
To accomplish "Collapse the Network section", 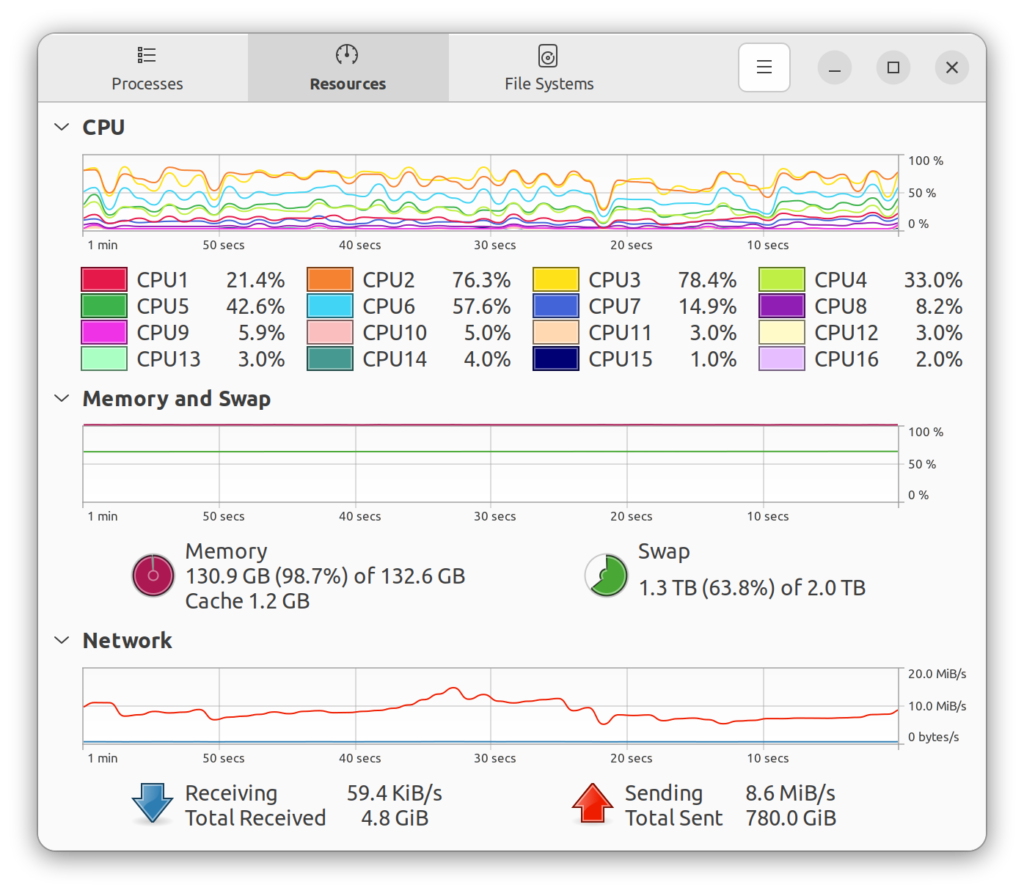I will [63, 641].
